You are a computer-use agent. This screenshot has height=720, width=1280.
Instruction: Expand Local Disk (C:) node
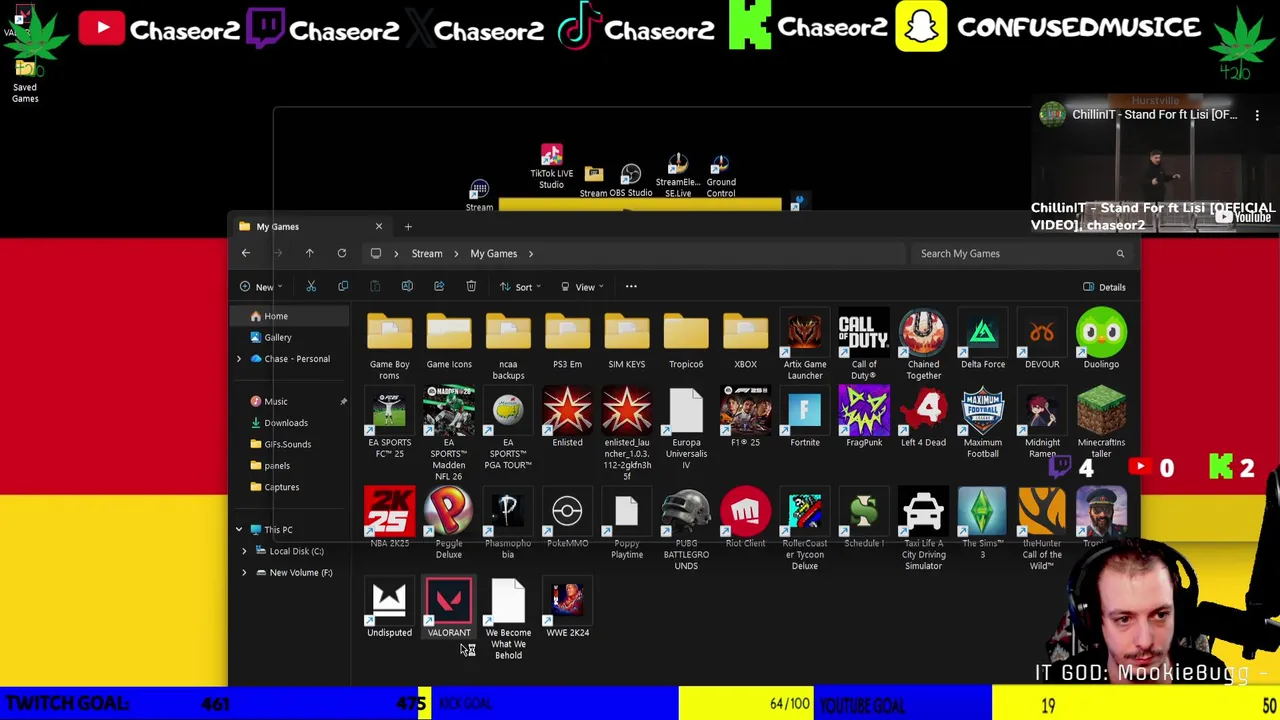244,551
